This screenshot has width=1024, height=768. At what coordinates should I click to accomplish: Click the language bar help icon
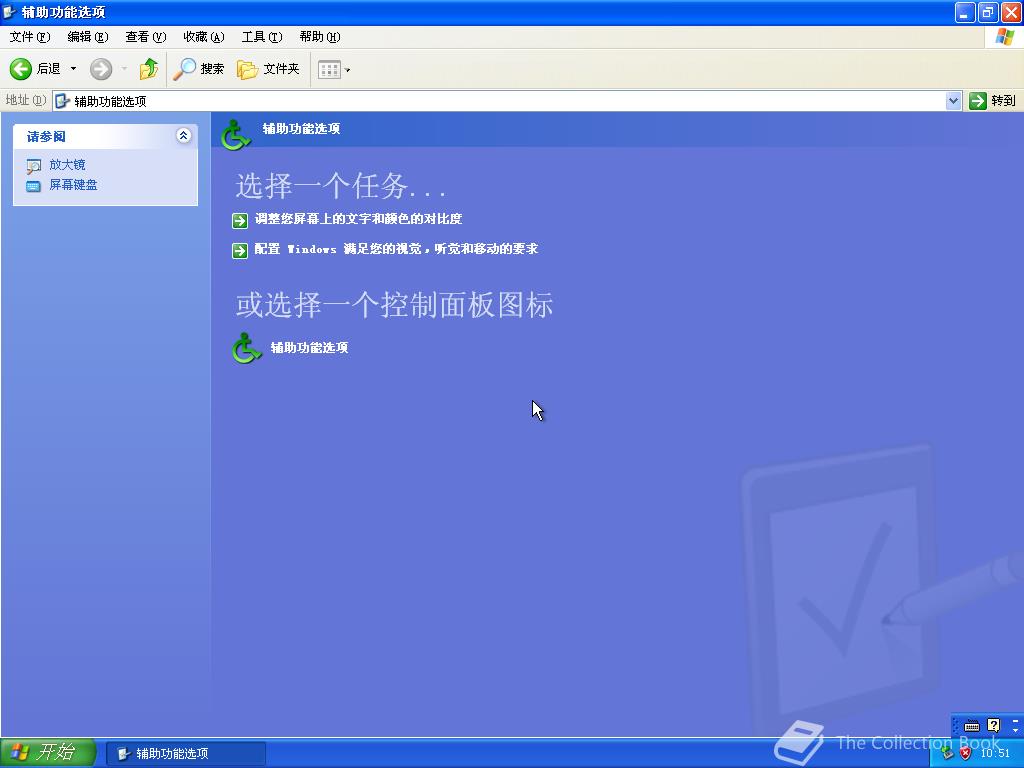993,725
